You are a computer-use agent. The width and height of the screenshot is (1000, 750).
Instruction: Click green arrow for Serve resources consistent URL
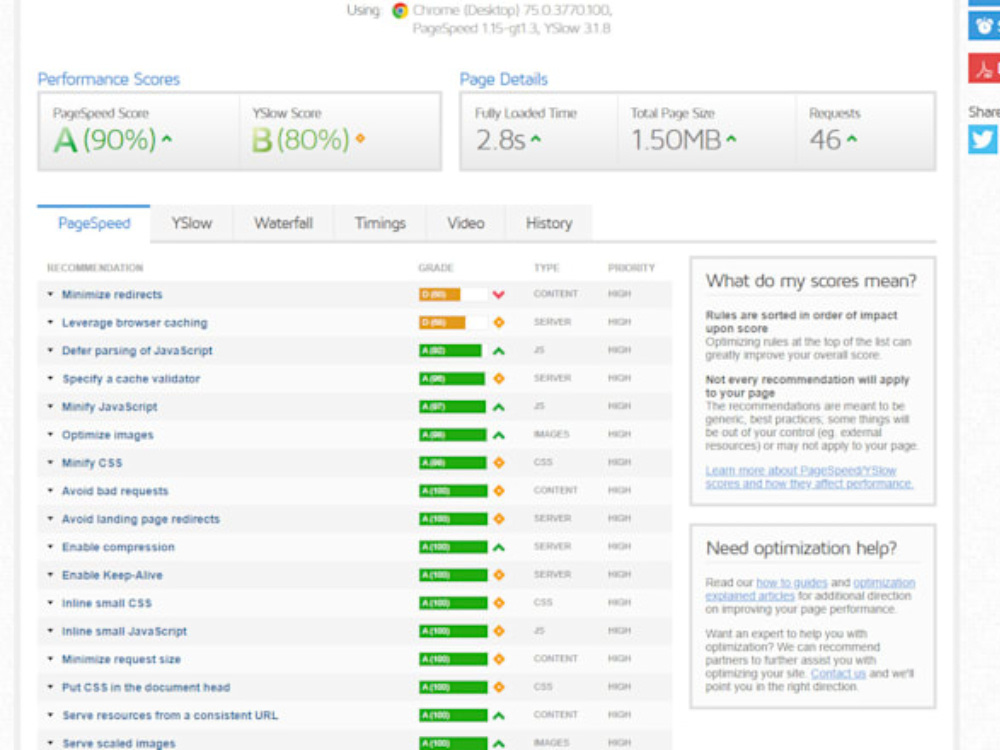(499, 716)
